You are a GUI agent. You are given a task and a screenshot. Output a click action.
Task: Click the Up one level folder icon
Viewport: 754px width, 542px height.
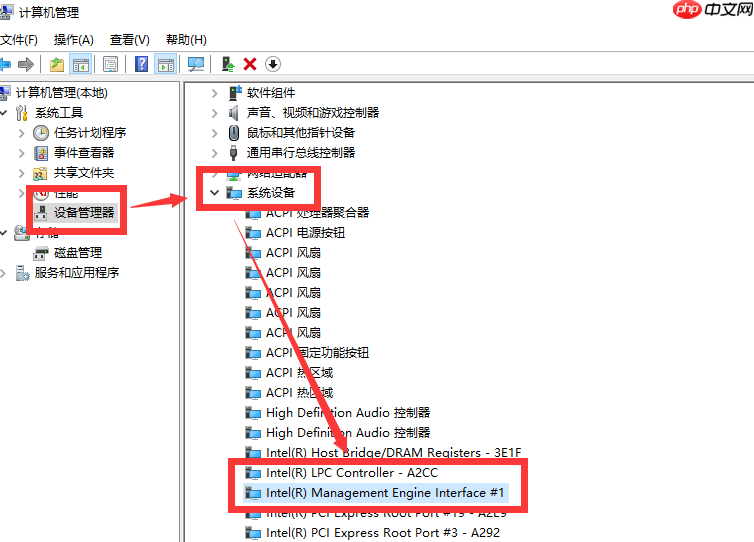[57, 64]
